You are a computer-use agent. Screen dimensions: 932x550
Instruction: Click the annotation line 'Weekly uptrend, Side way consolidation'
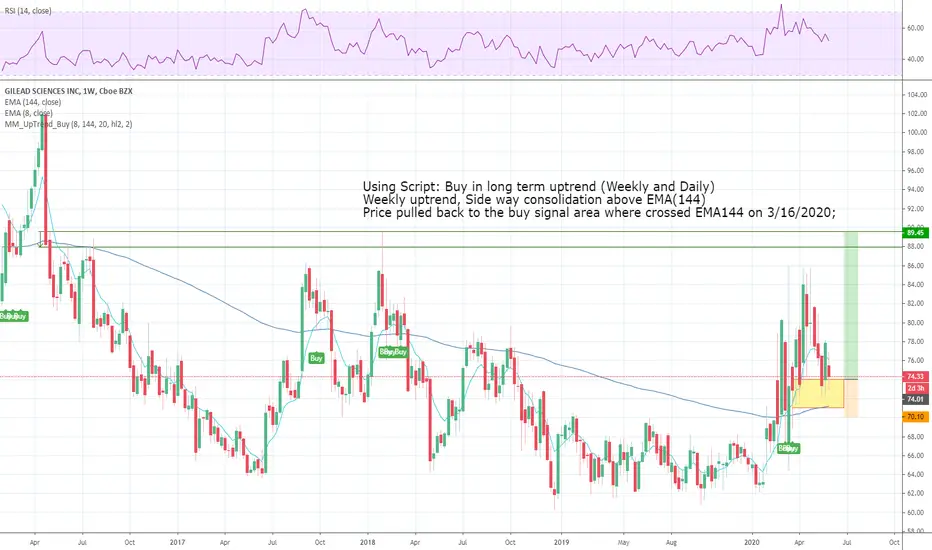(534, 199)
